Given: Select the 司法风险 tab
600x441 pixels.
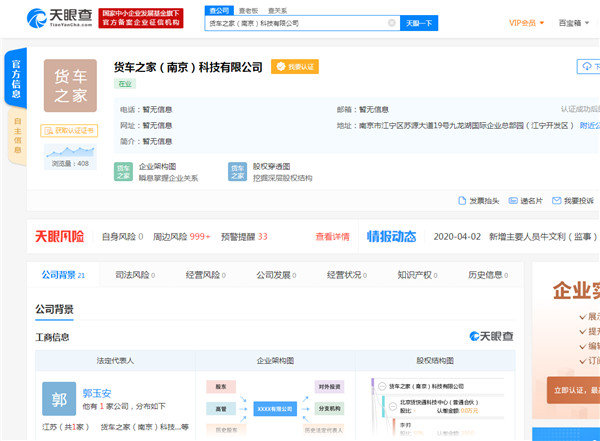Looking at the screenshot, I should click(135, 275).
